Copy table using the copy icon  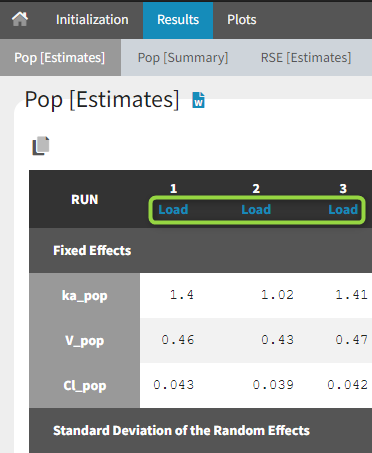point(41,146)
